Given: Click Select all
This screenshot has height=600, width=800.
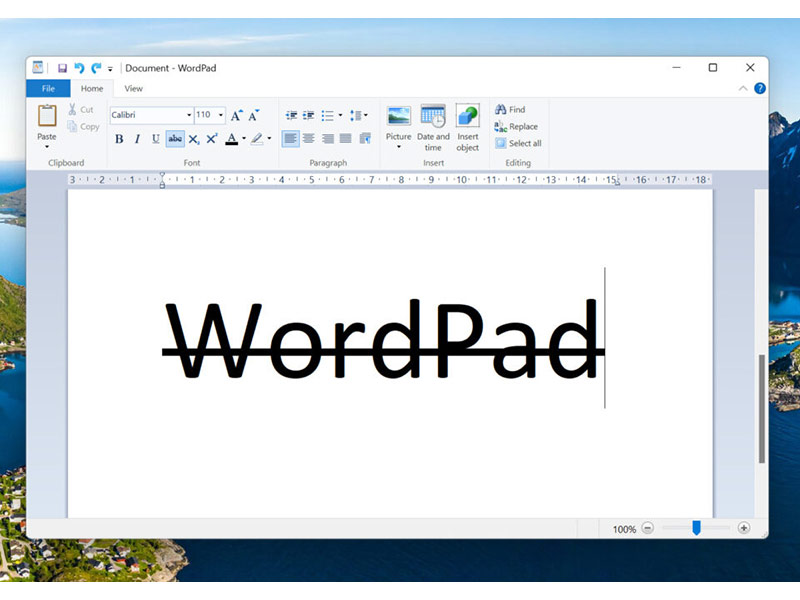Looking at the screenshot, I should (x=518, y=143).
